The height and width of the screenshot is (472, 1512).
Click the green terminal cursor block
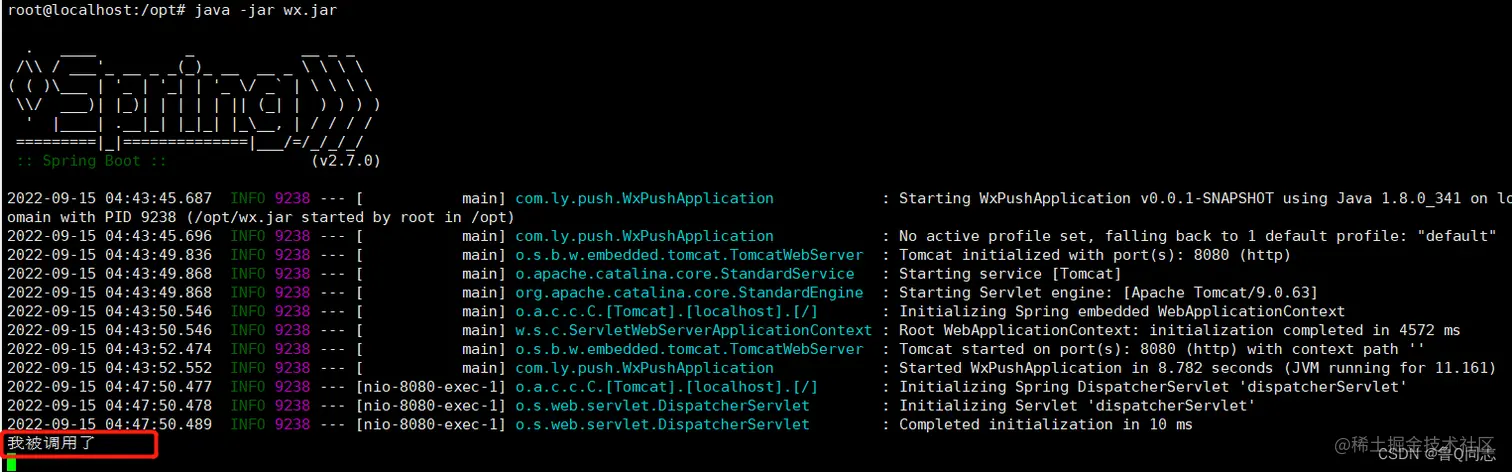point(11,464)
